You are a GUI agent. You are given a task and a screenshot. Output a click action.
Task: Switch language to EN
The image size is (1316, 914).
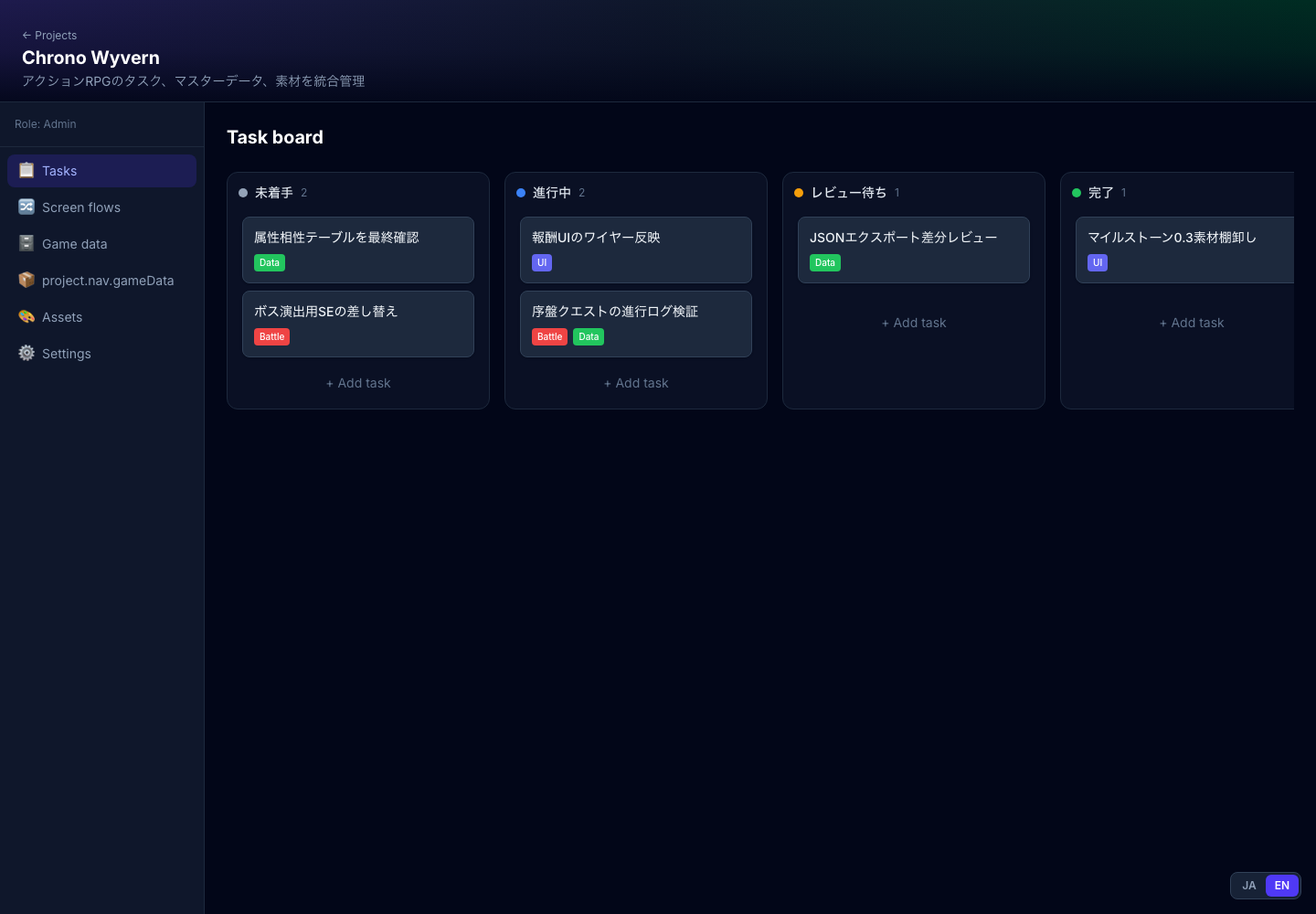tap(1282, 886)
